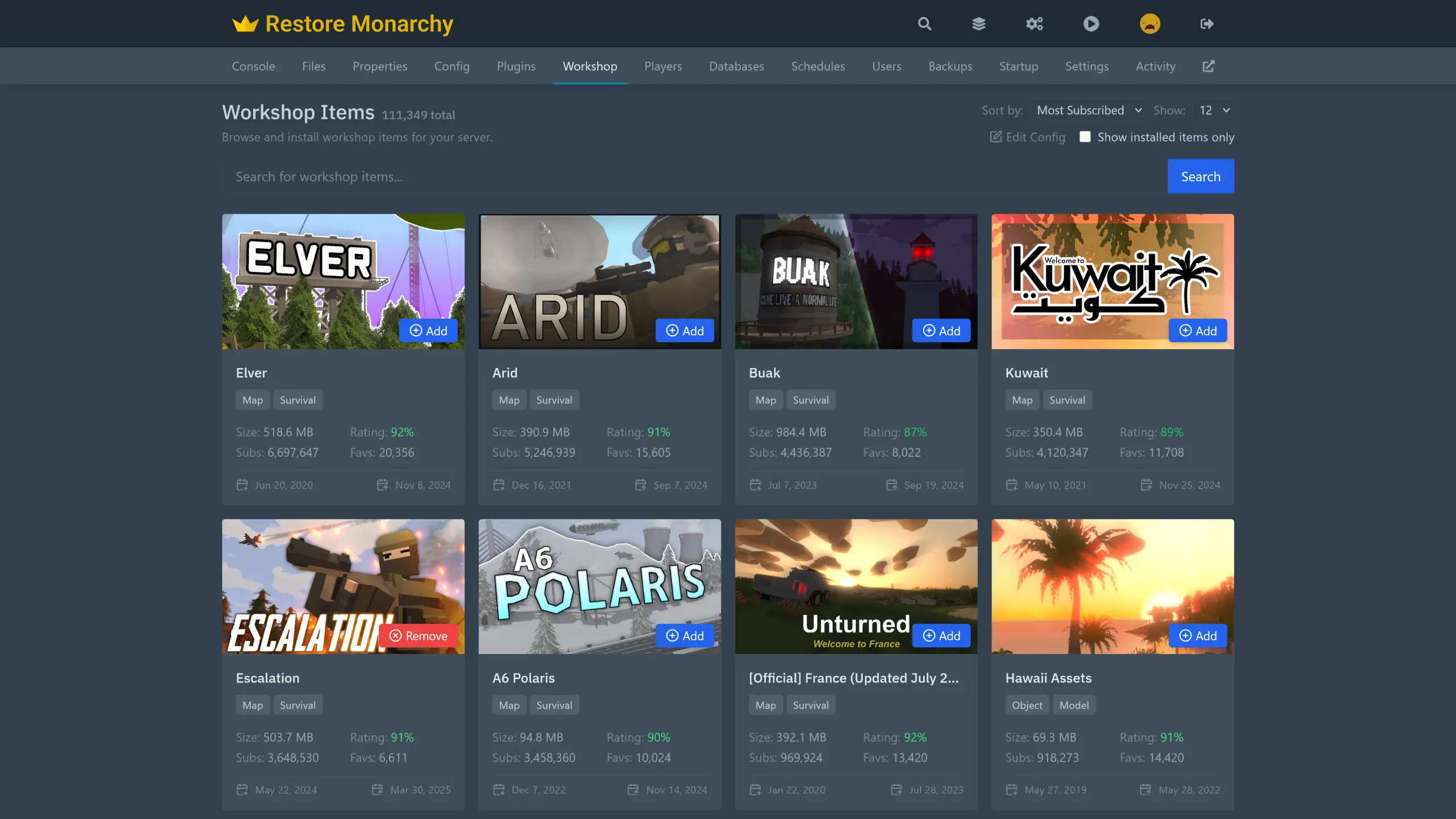Add the Elver workshop map

428,330
